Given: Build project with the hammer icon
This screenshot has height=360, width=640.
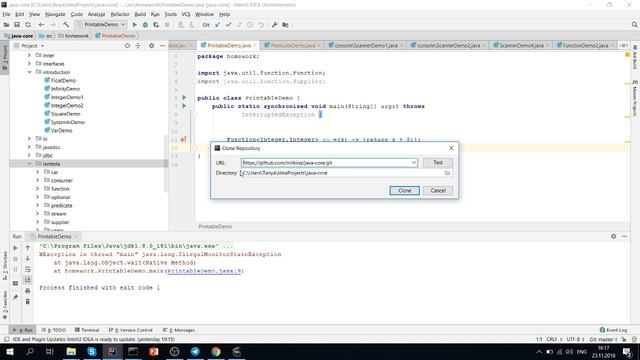Looking at the screenshot, I should pyautogui.click(x=66, y=25).
